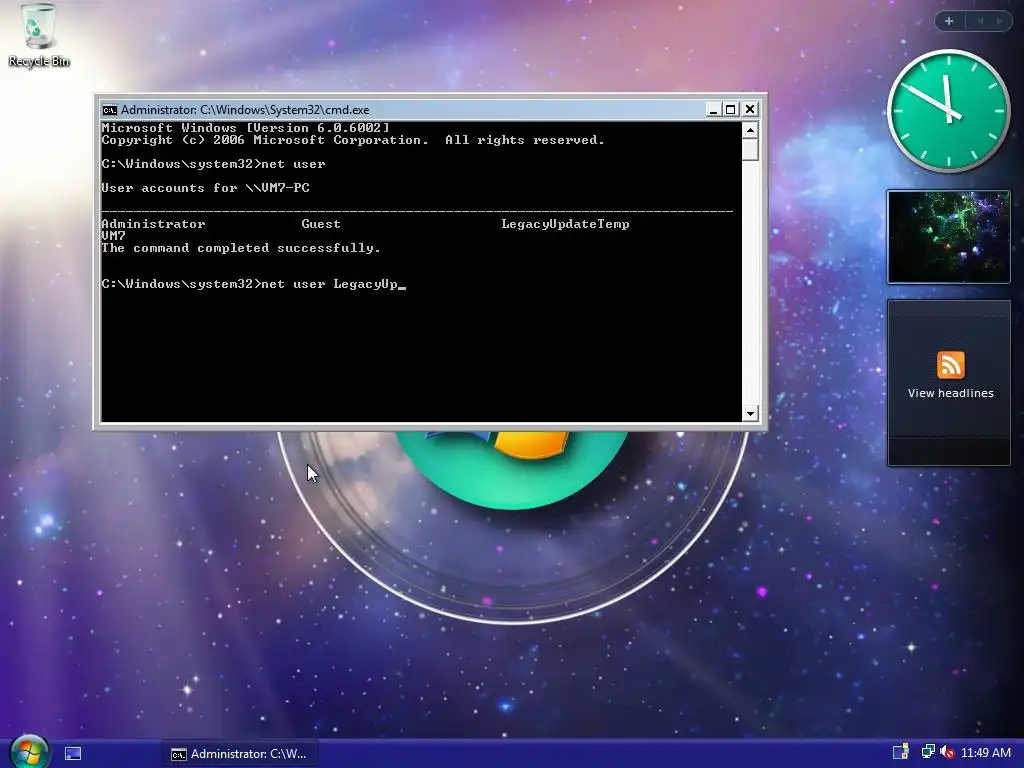Open the Recycle Bin desktop icon
This screenshot has height=768, width=1024.
click(x=39, y=36)
